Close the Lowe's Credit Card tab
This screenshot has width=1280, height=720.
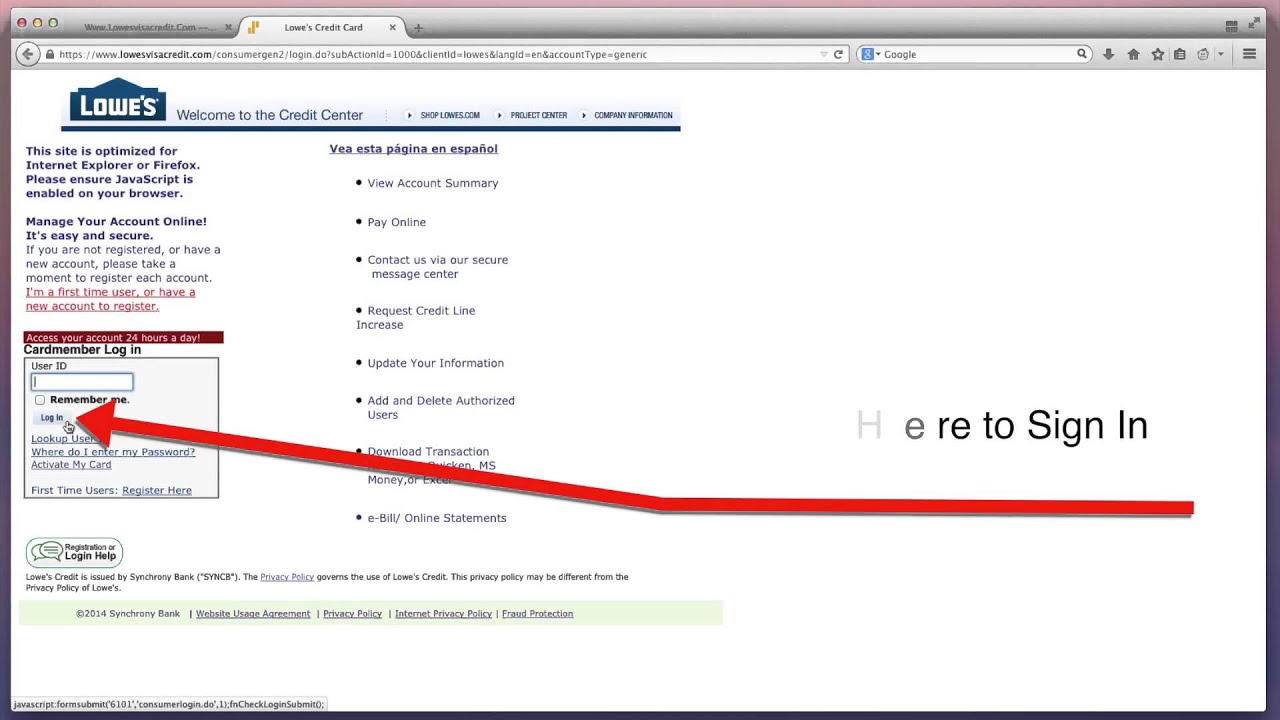(x=392, y=27)
